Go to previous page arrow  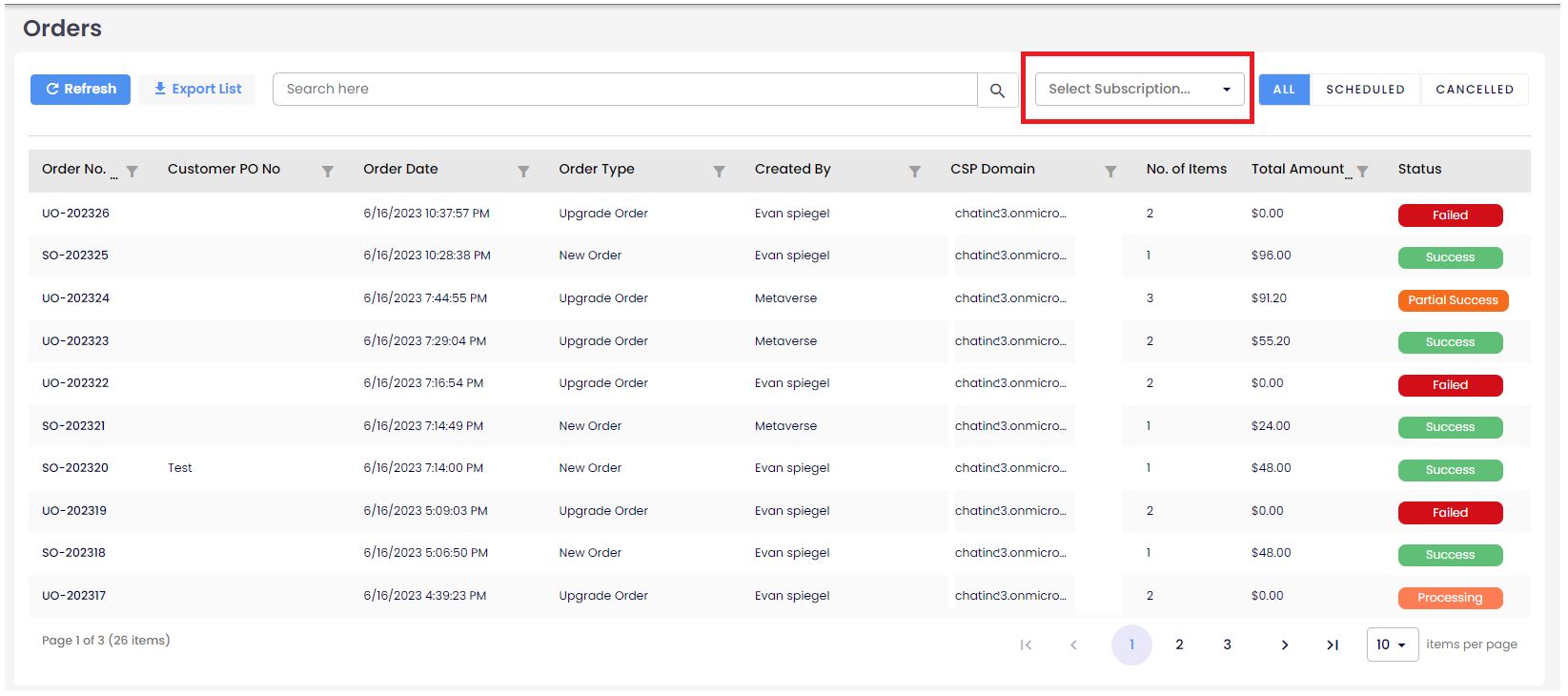[1073, 645]
